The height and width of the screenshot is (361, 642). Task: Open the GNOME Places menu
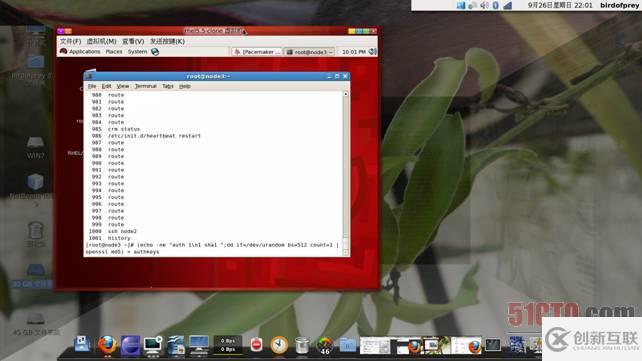[x=114, y=52]
